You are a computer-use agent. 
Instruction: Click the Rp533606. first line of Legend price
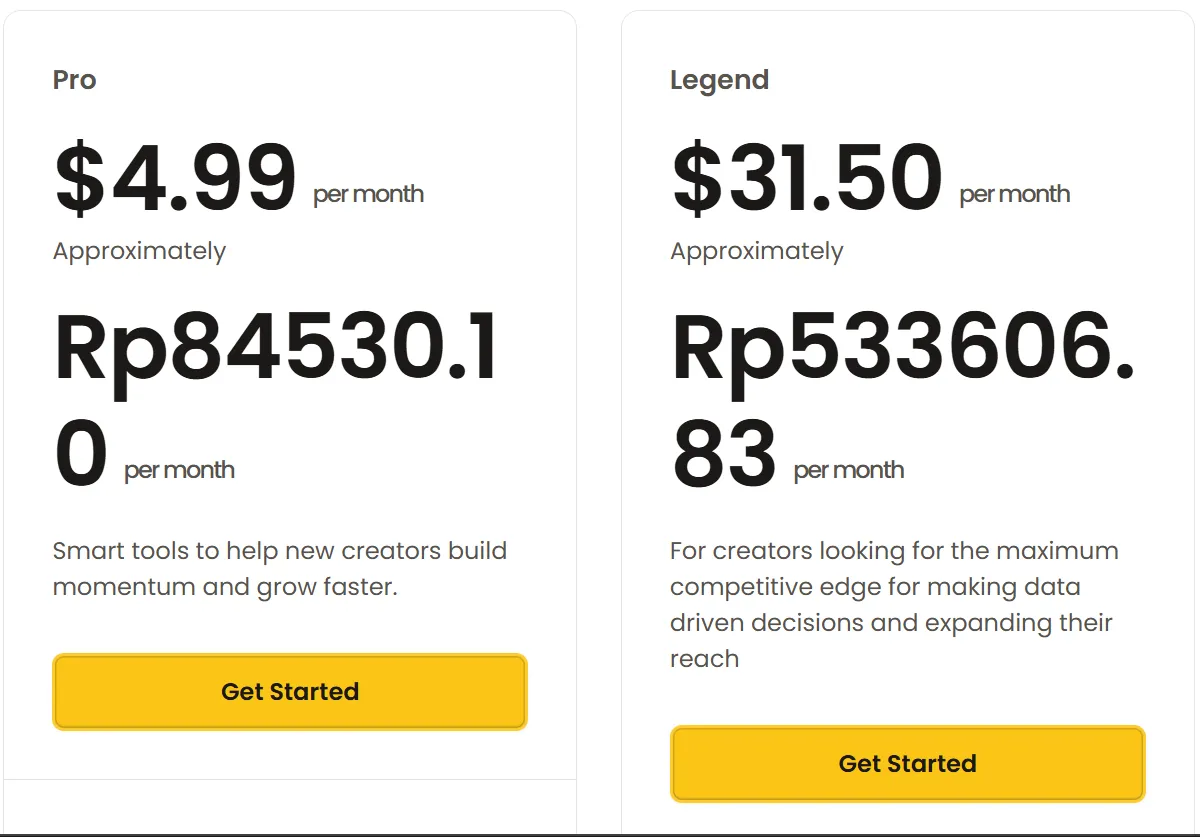click(x=903, y=350)
